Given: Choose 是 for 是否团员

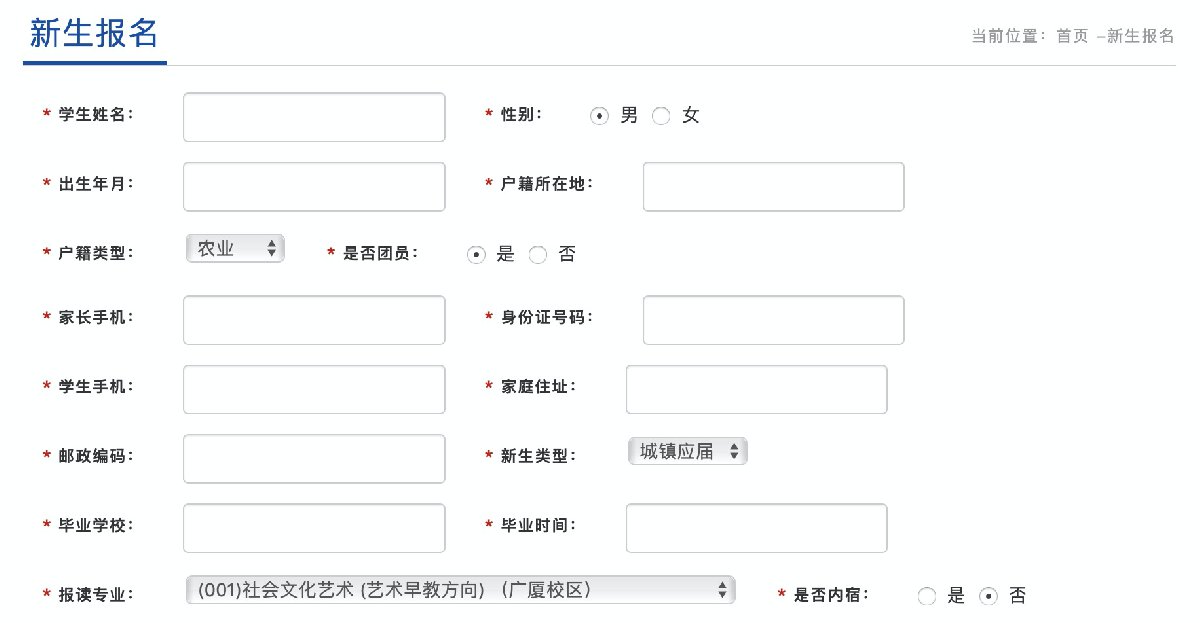Looking at the screenshot, I should 476,255.
